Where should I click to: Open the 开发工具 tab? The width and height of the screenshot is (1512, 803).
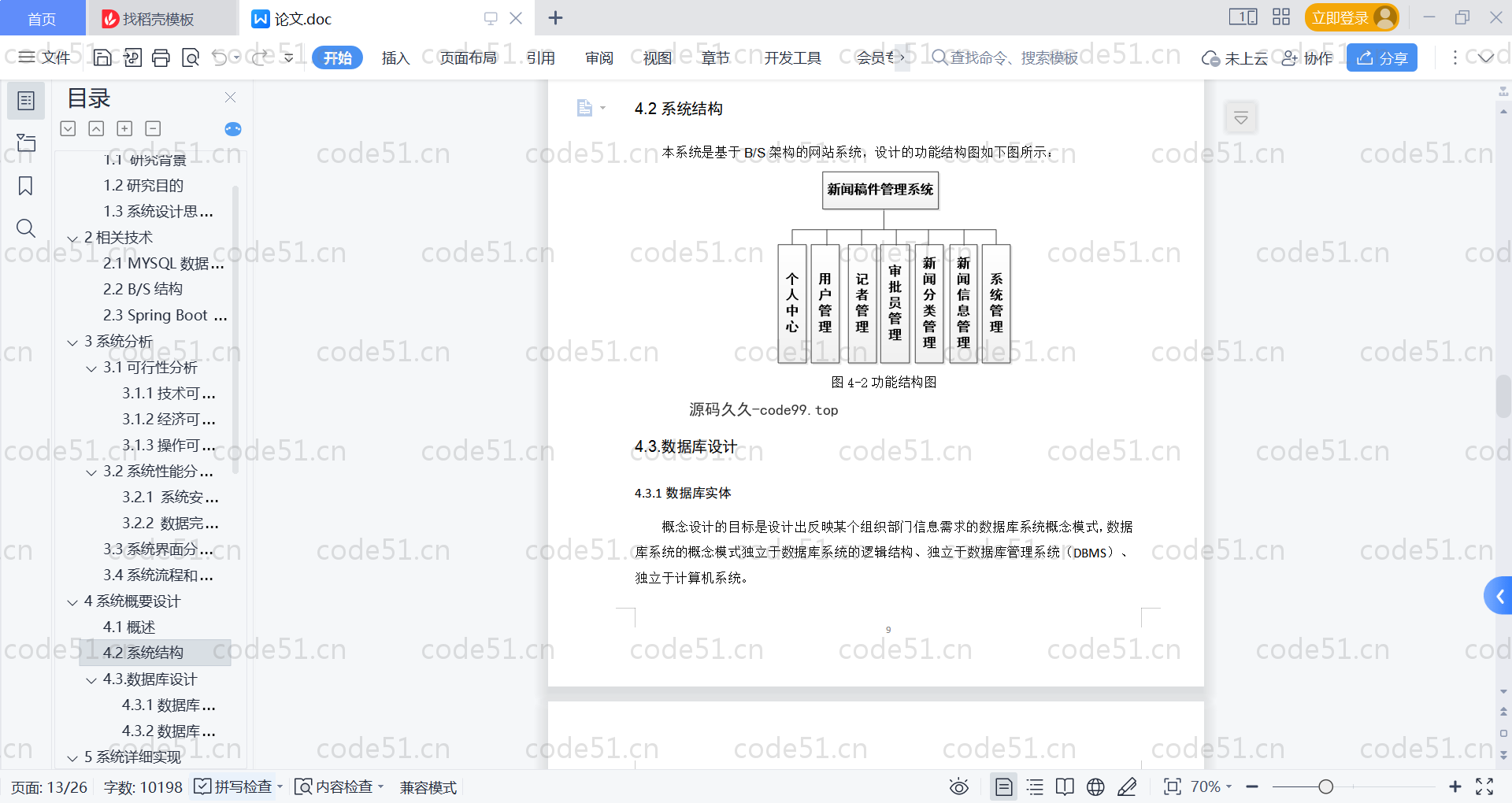(792, 57)
